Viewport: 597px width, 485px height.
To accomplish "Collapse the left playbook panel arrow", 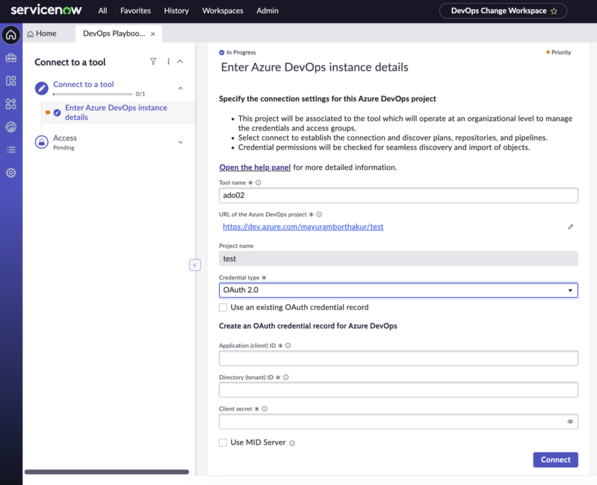I will (195, 265).
